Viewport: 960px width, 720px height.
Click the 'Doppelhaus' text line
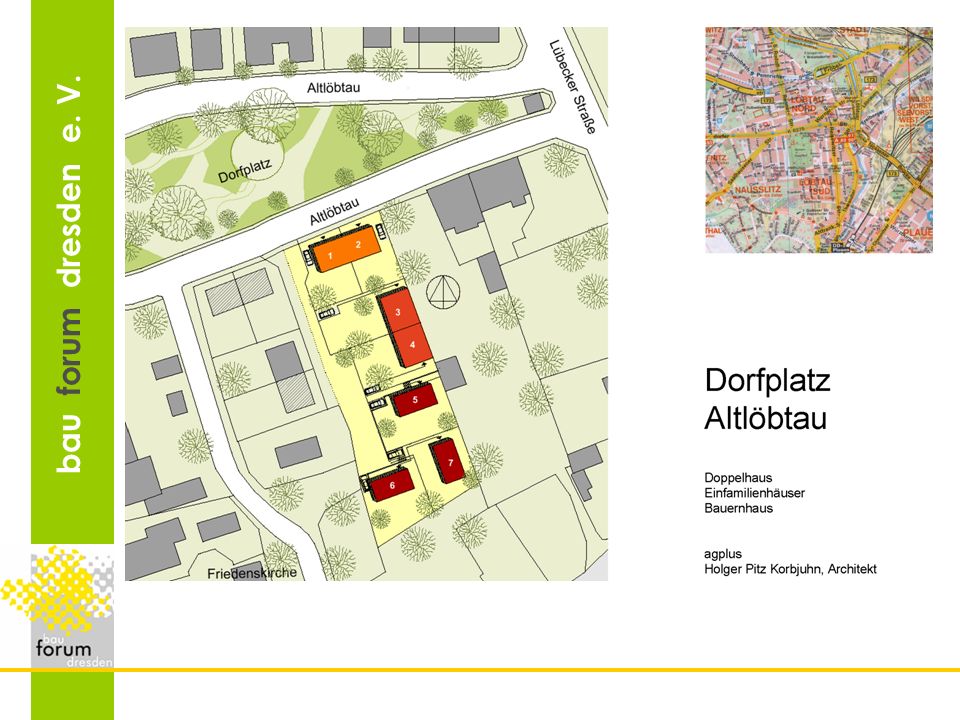pos(738,478)
